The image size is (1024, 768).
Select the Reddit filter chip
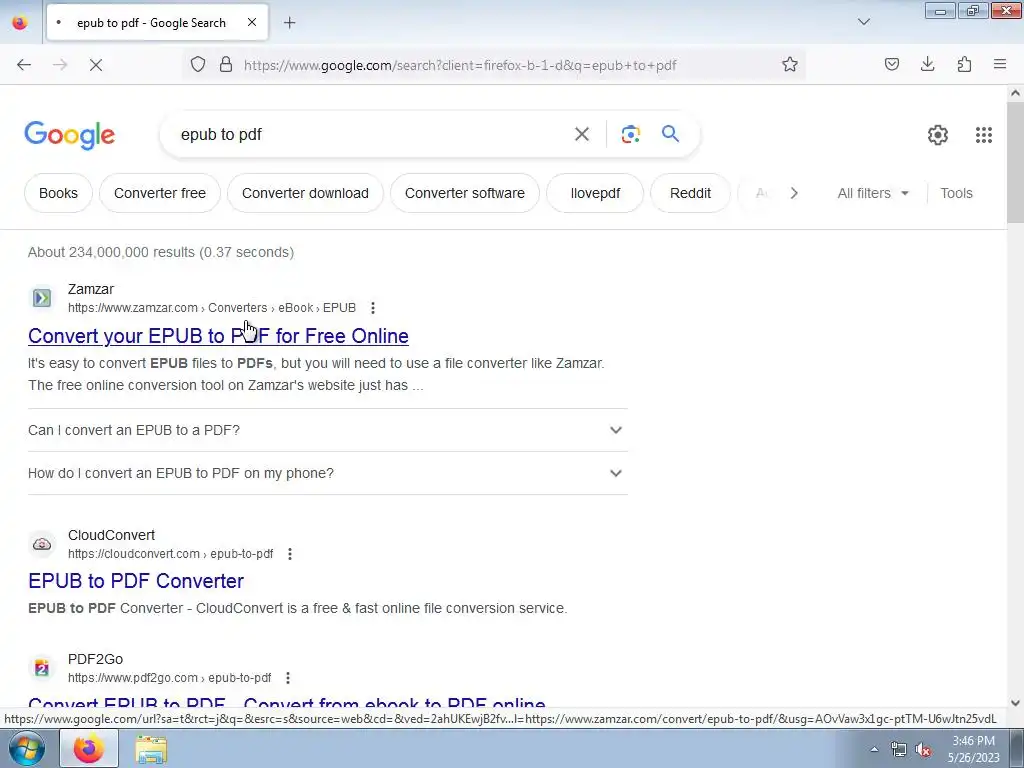pyautogui.click(x=690, y=193)
